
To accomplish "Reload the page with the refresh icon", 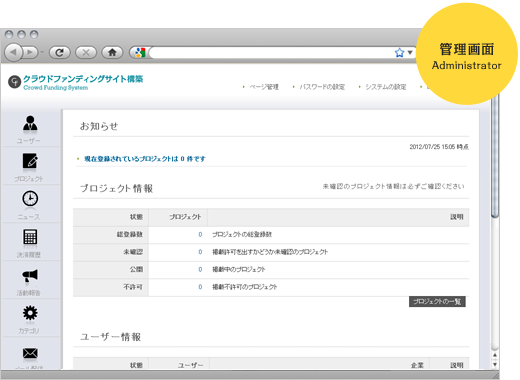I will (x=60, y=52).
